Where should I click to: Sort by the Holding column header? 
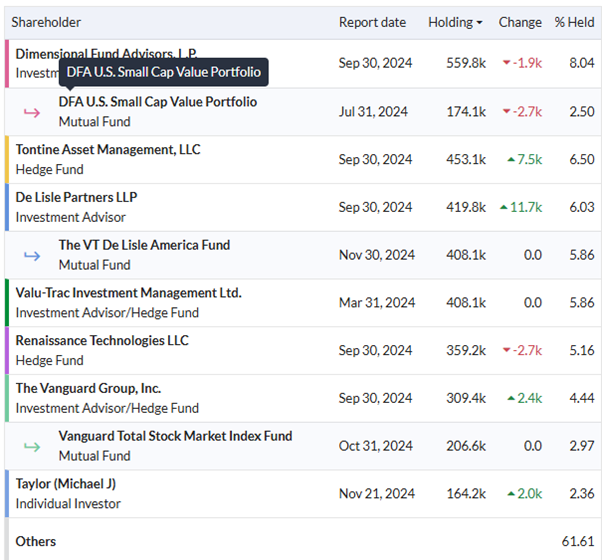[x=455, y=22]
